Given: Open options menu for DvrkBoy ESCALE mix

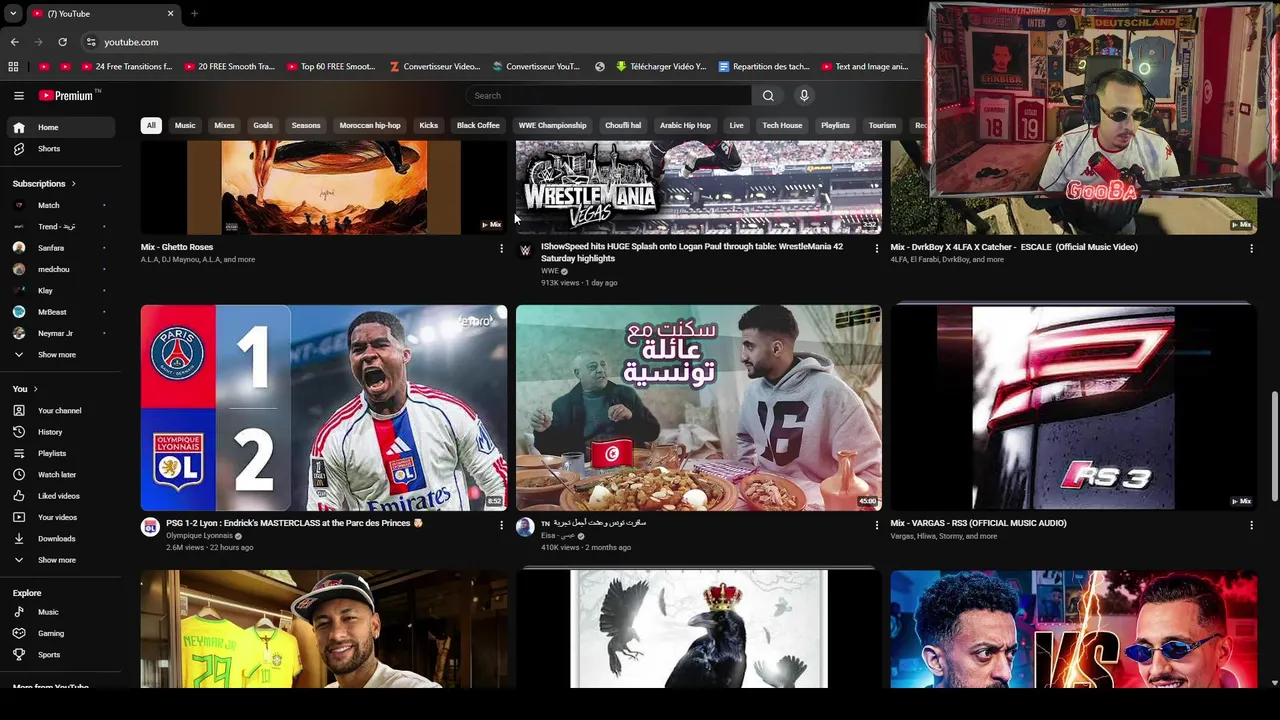Looking at the screenshot, I should [x=1251, y=248].
